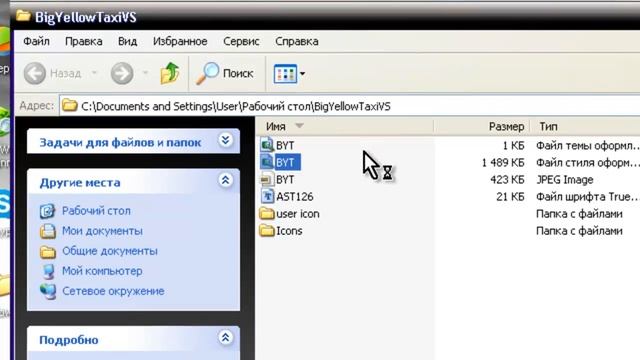Click the user icon folder name
This screenshot has width=640, height=360.
pyautogui.click(x=298, y=214)
